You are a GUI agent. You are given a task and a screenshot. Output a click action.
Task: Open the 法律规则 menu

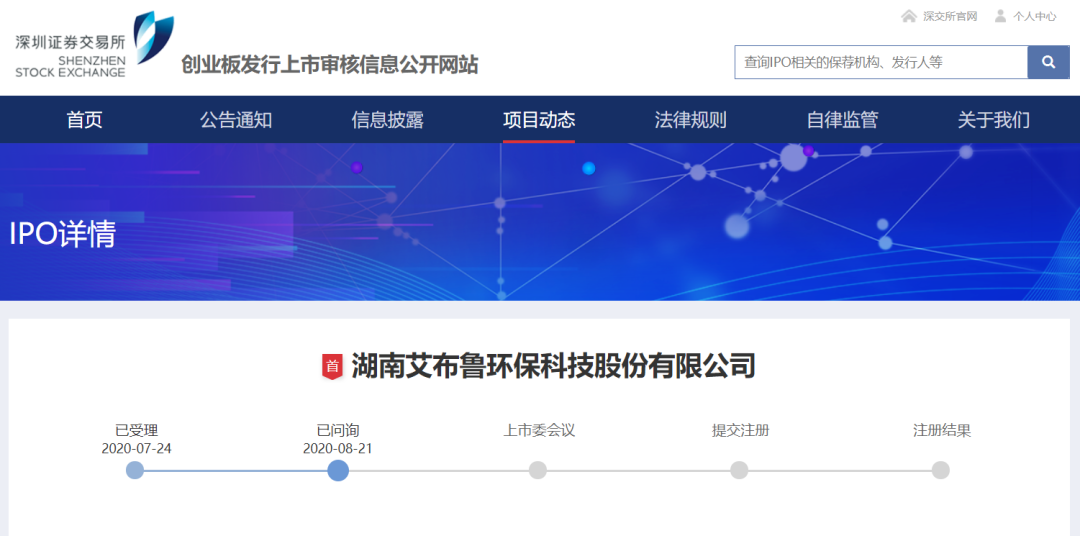(690, 120)
